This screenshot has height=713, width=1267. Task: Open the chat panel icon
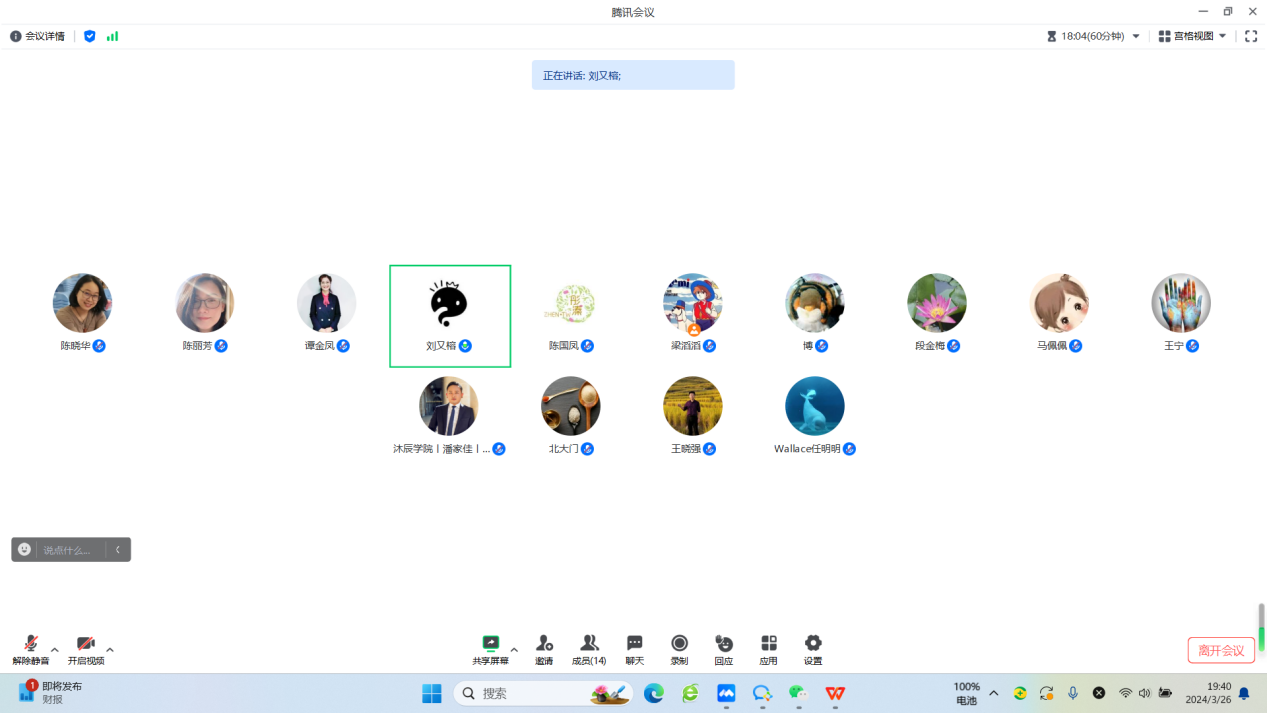[634, 644]
